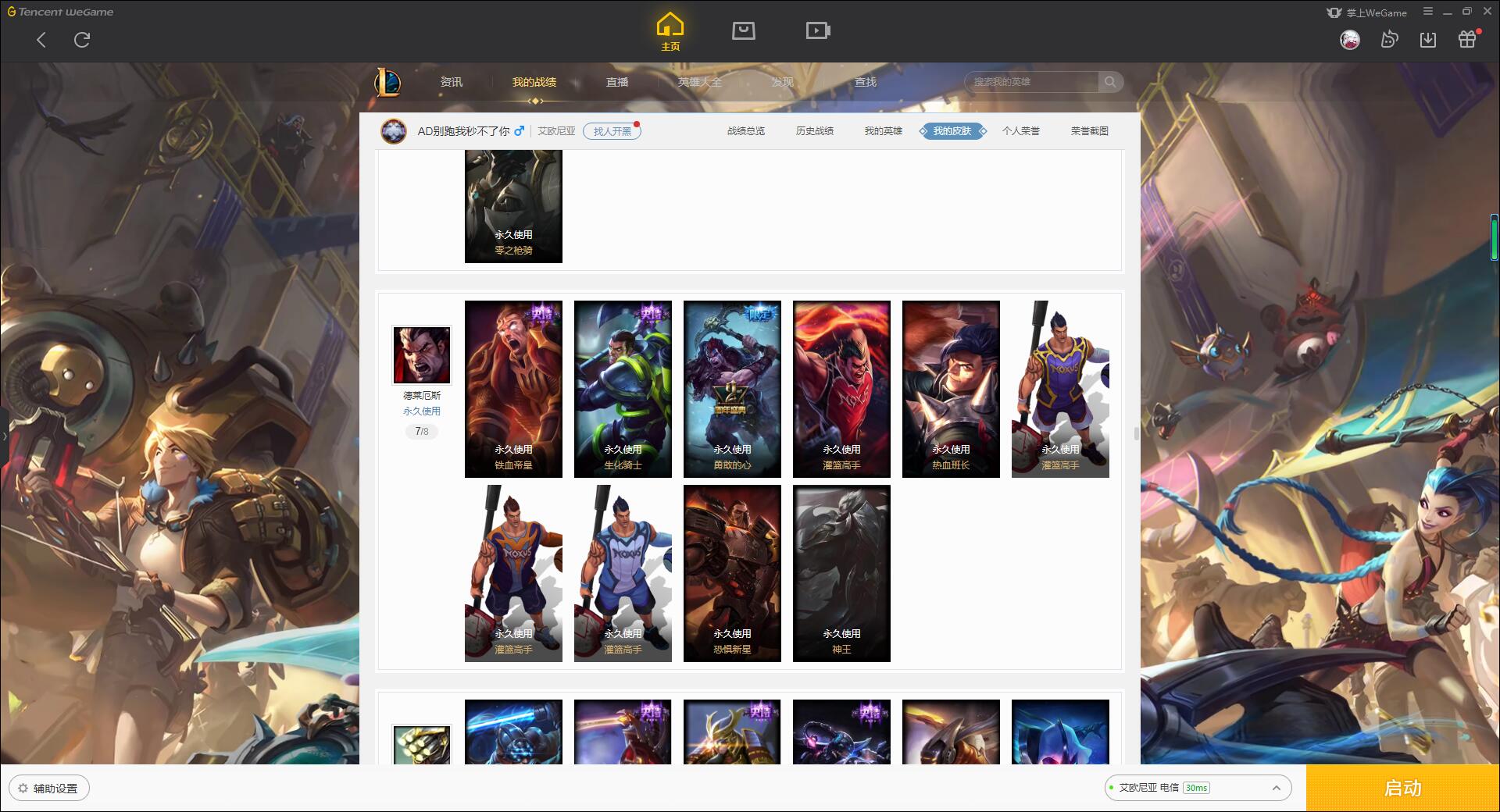Go back with the left arrow icon
The height and width of the screenshot is (812, 1500).
coord(41,40)
